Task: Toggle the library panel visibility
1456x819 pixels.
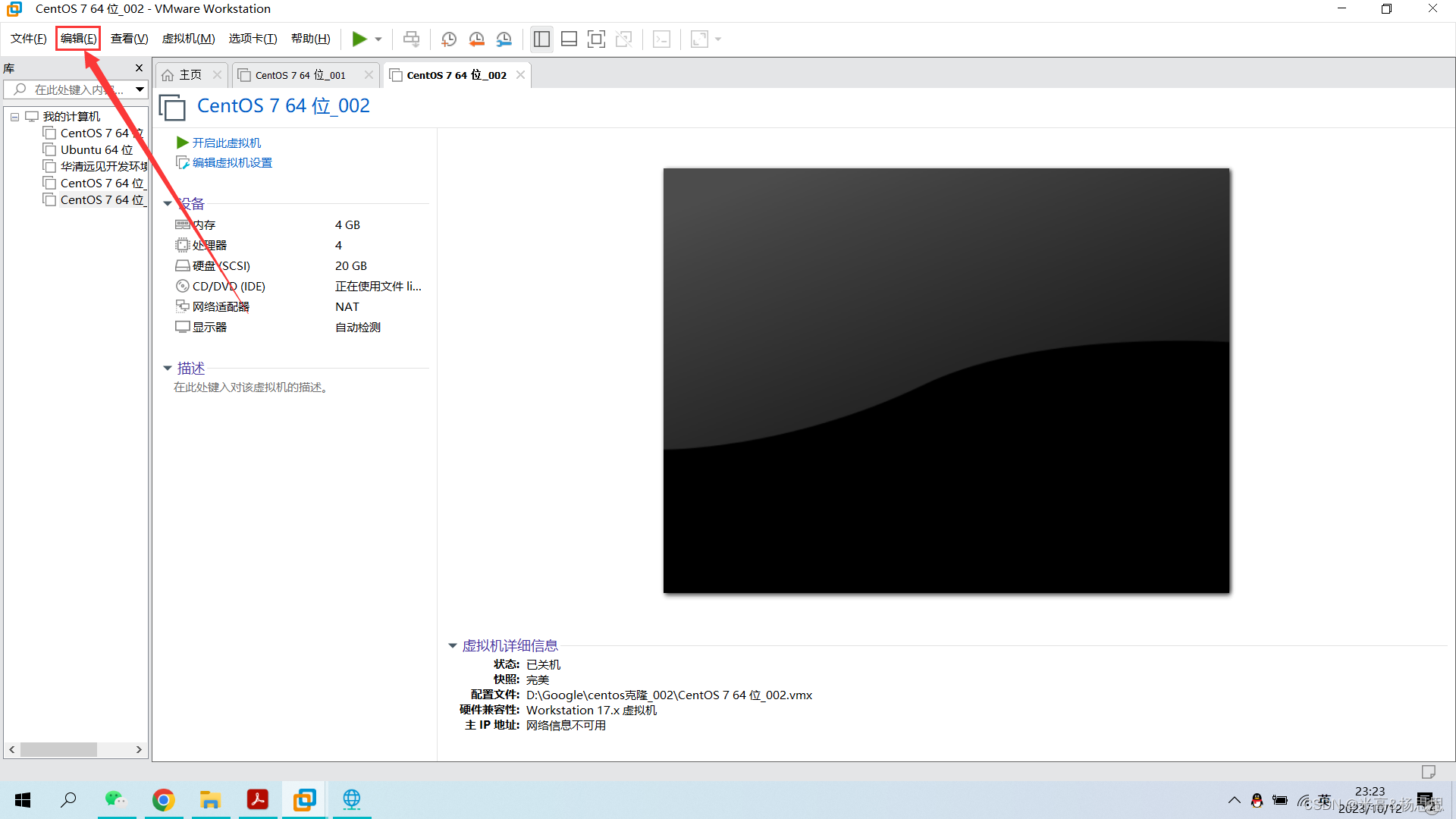Action: [x=541, y=39]
